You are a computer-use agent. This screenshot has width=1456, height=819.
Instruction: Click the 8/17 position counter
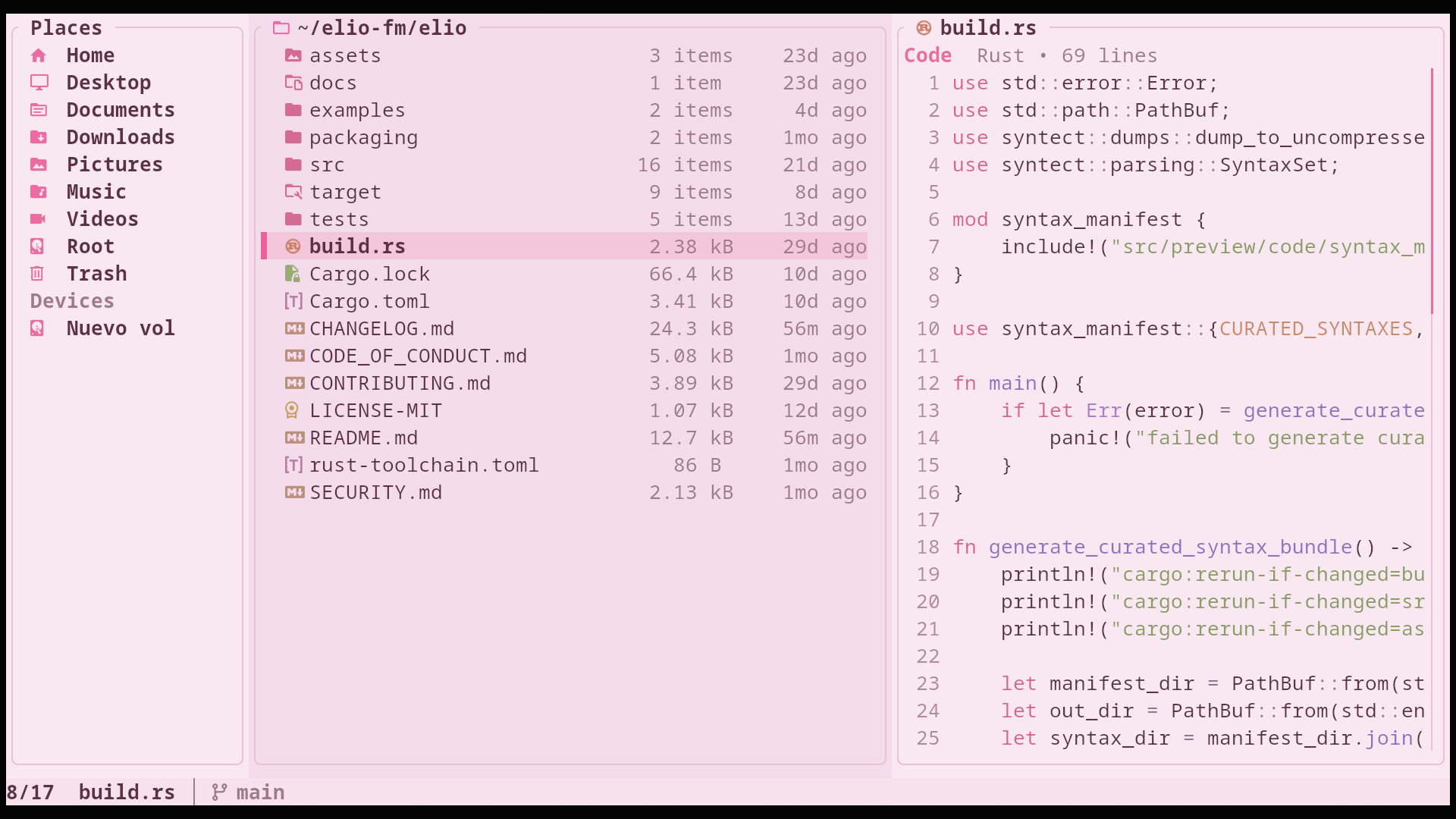pos(30,792)
